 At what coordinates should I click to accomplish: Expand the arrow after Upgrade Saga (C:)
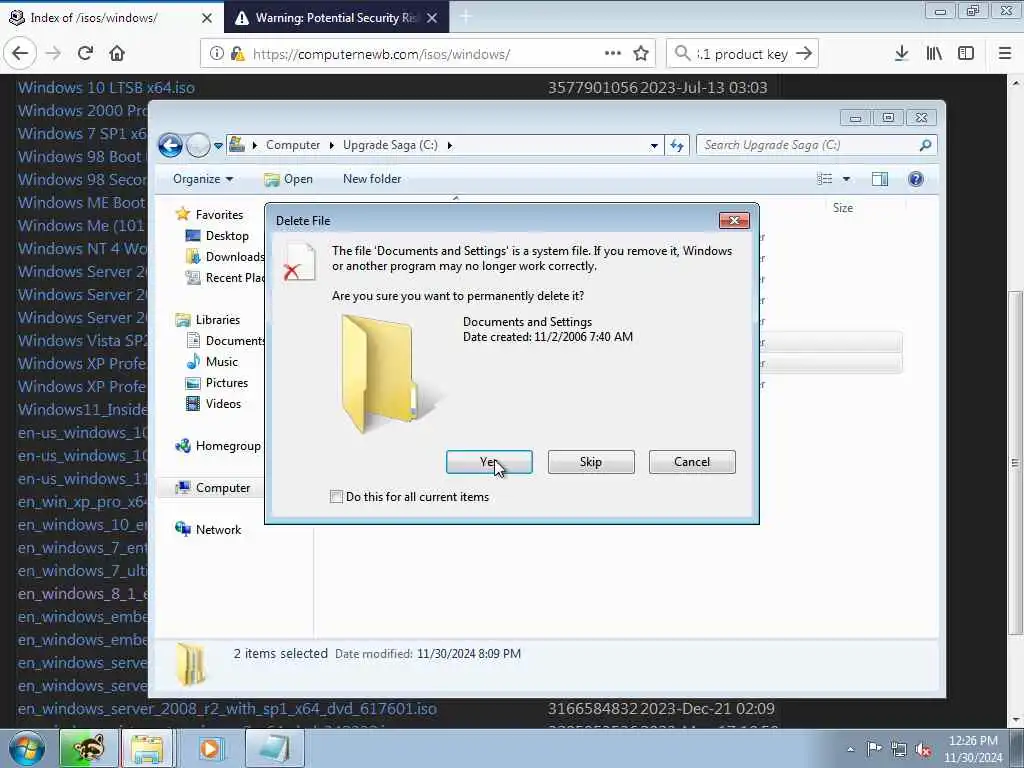pyautogui.click(x=449, y=145)
